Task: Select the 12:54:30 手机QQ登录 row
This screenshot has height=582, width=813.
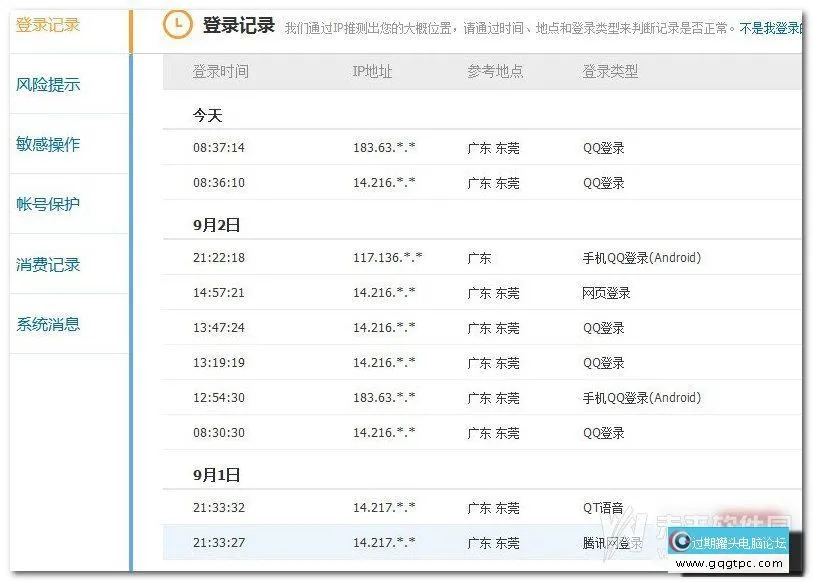Action: (480, 398)
